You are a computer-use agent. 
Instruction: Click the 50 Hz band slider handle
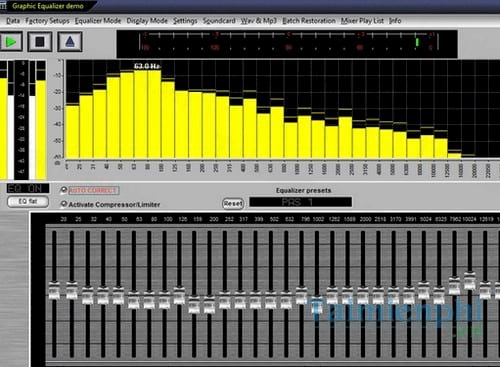point(118,295)
